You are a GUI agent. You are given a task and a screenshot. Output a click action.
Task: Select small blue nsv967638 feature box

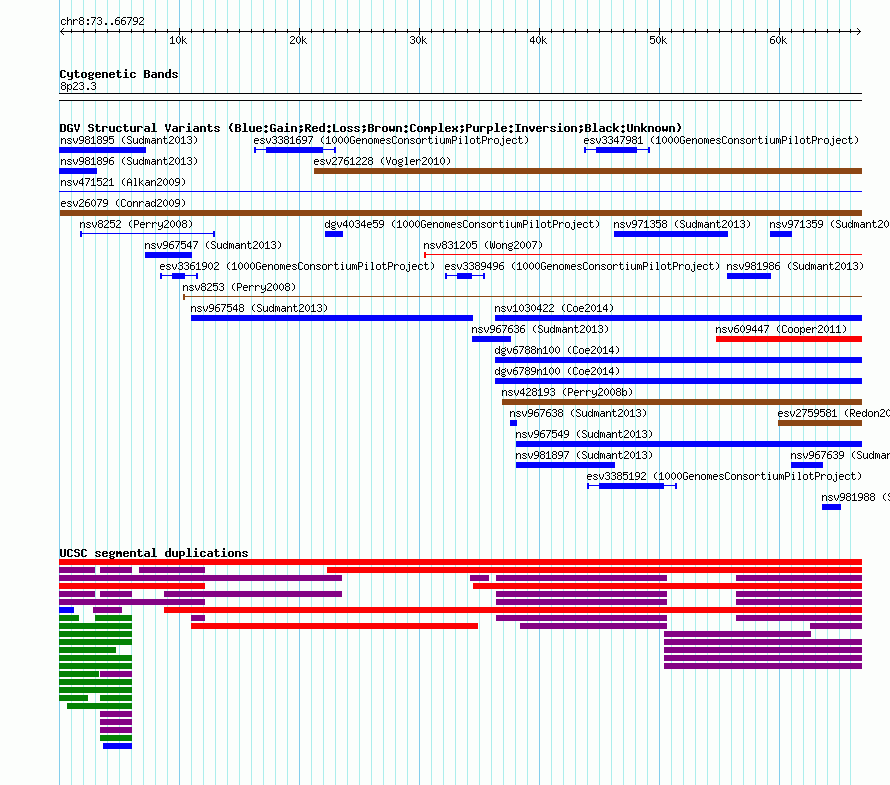tap(514, 423)
